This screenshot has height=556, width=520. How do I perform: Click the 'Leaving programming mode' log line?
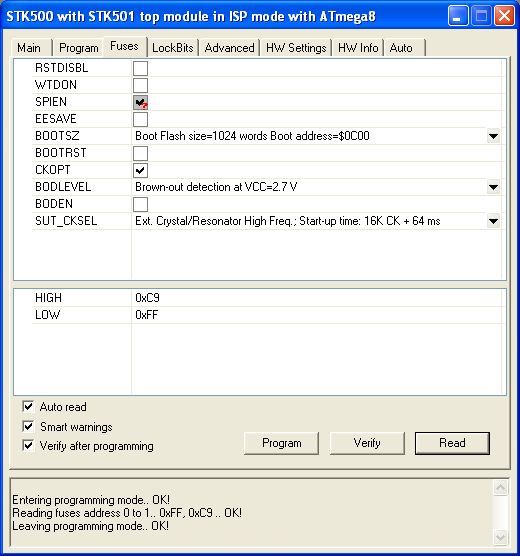click(90, 526)
